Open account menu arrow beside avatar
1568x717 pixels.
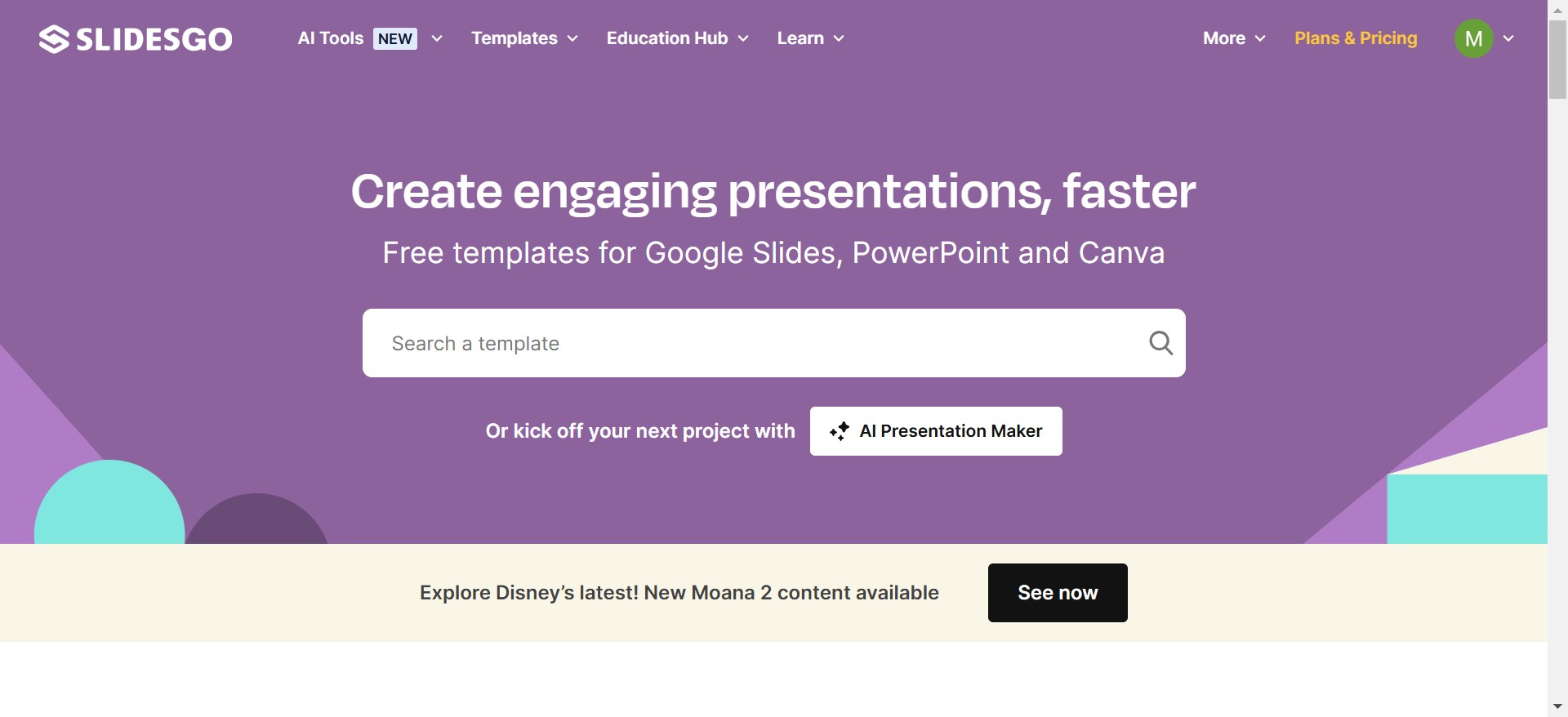pyautogui.click(x=1508, y=38)
